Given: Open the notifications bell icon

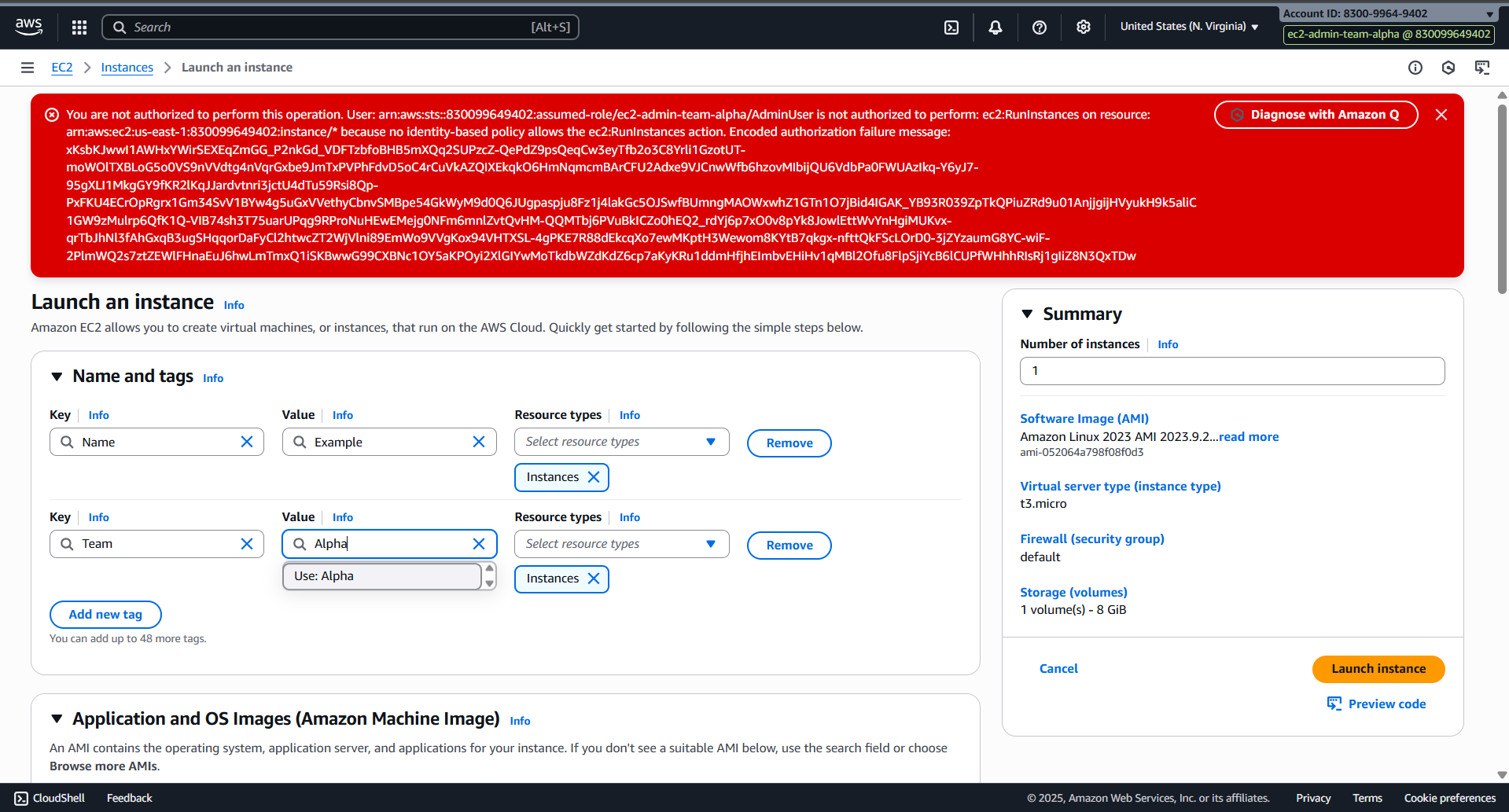Looking at the screenshot, I should 996,27.
